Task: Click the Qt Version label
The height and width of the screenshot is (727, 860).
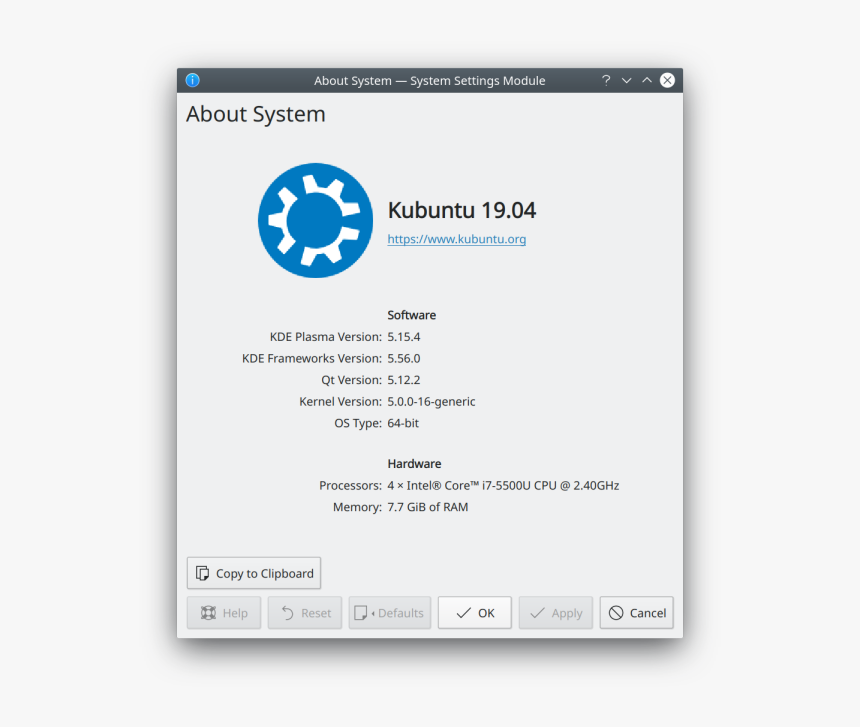Action: [352, 380]
